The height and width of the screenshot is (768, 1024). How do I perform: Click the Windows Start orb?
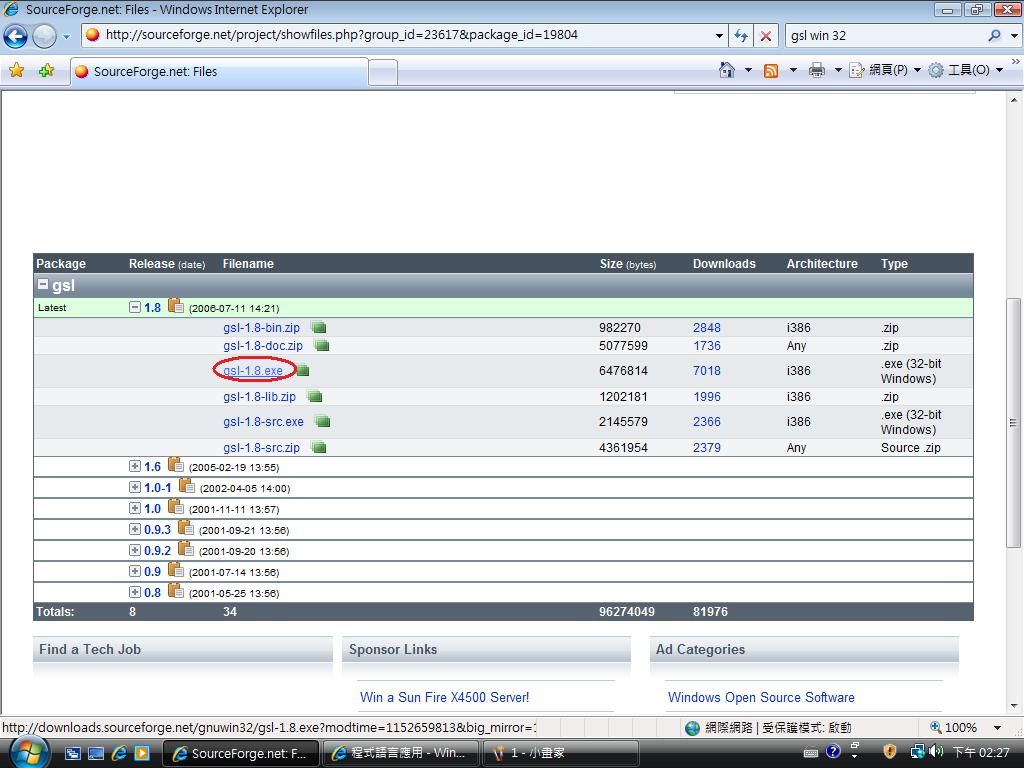pos(27,752)
